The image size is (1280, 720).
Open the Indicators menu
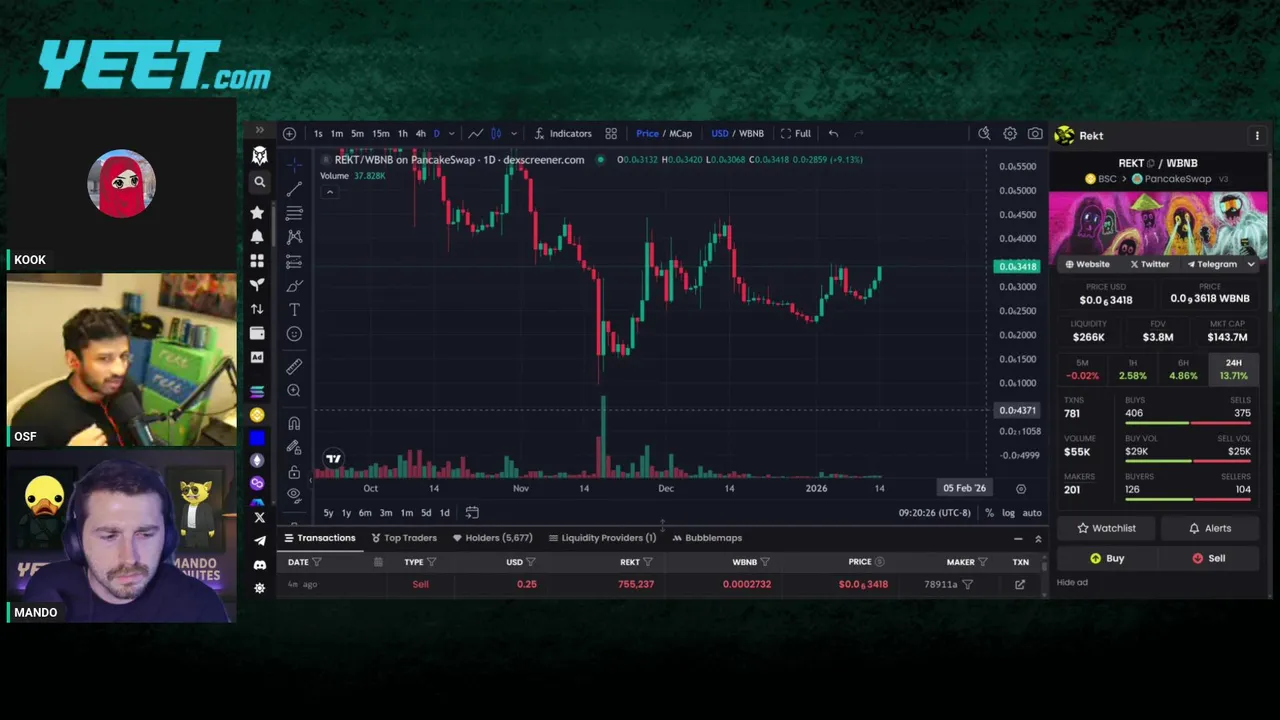pyautogui.click(x=563, y=133)
